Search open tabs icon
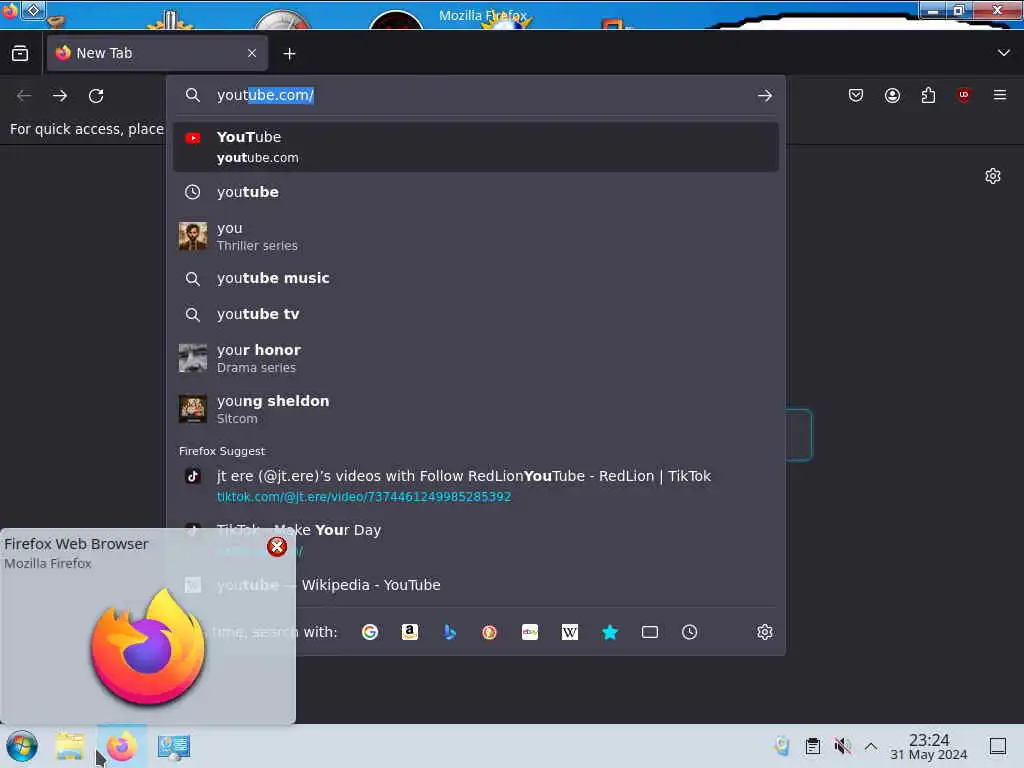The height and width of the screenshot is (768, 1024). coord(650,632)
